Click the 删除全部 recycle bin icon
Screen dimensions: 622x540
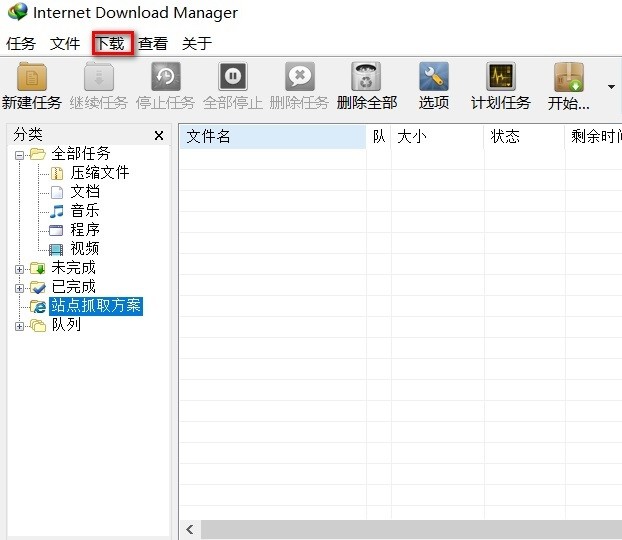pyautogui.click(x=366, y=77)
